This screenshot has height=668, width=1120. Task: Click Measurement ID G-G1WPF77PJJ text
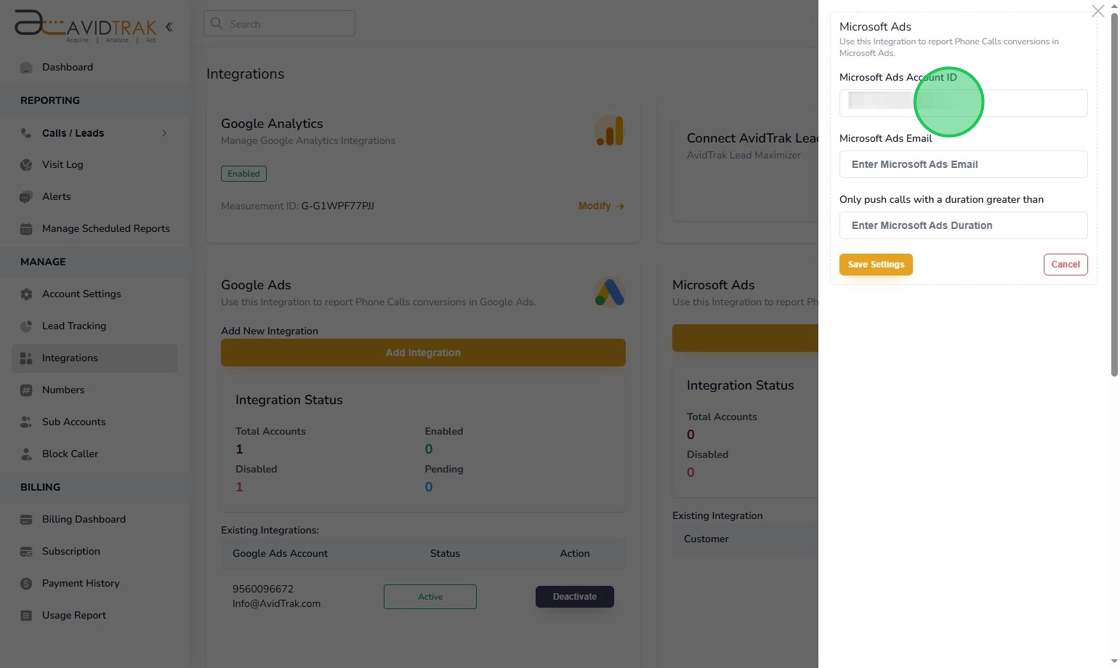pos(297,206)
